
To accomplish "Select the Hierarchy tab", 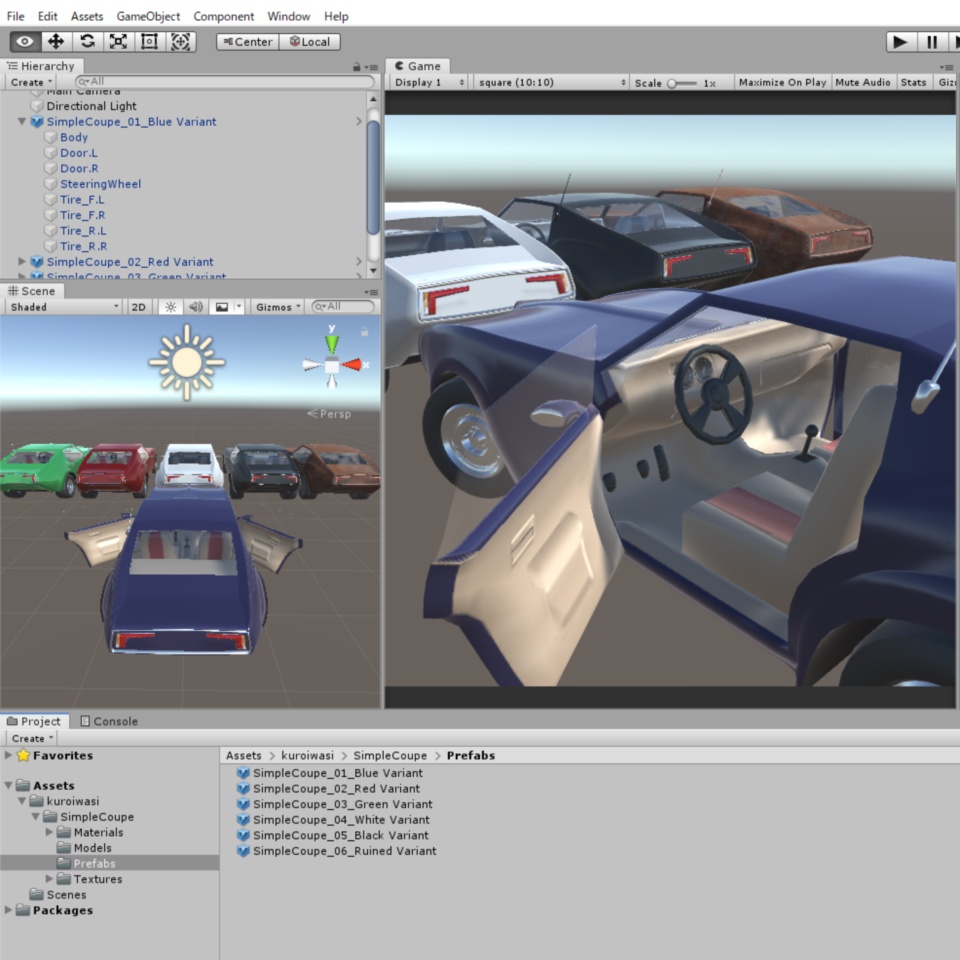I will tap(40, 66).
